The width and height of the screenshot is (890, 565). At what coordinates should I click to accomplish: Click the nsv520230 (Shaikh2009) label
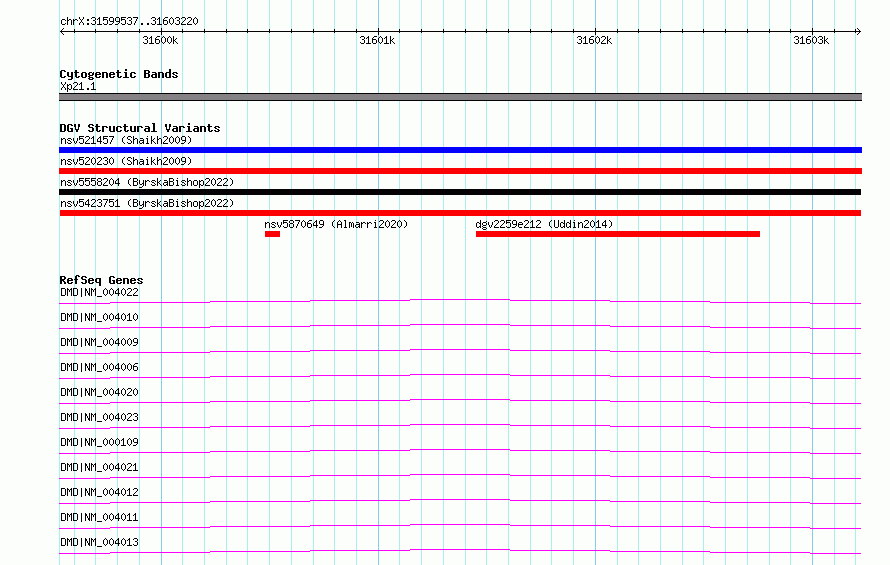click(126, 161)
